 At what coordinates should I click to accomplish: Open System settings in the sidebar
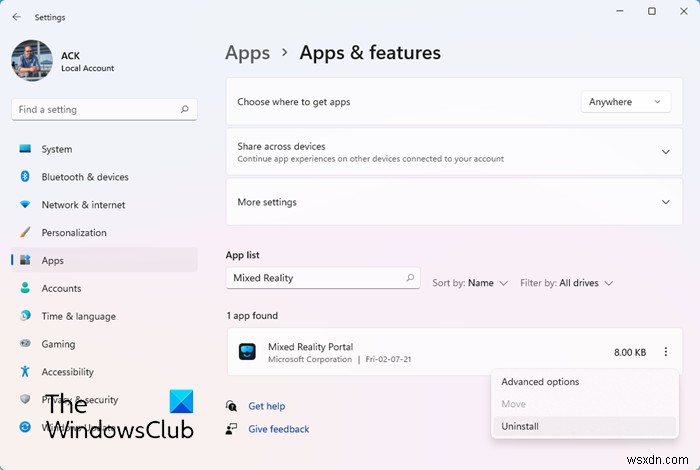coord(104,149)
